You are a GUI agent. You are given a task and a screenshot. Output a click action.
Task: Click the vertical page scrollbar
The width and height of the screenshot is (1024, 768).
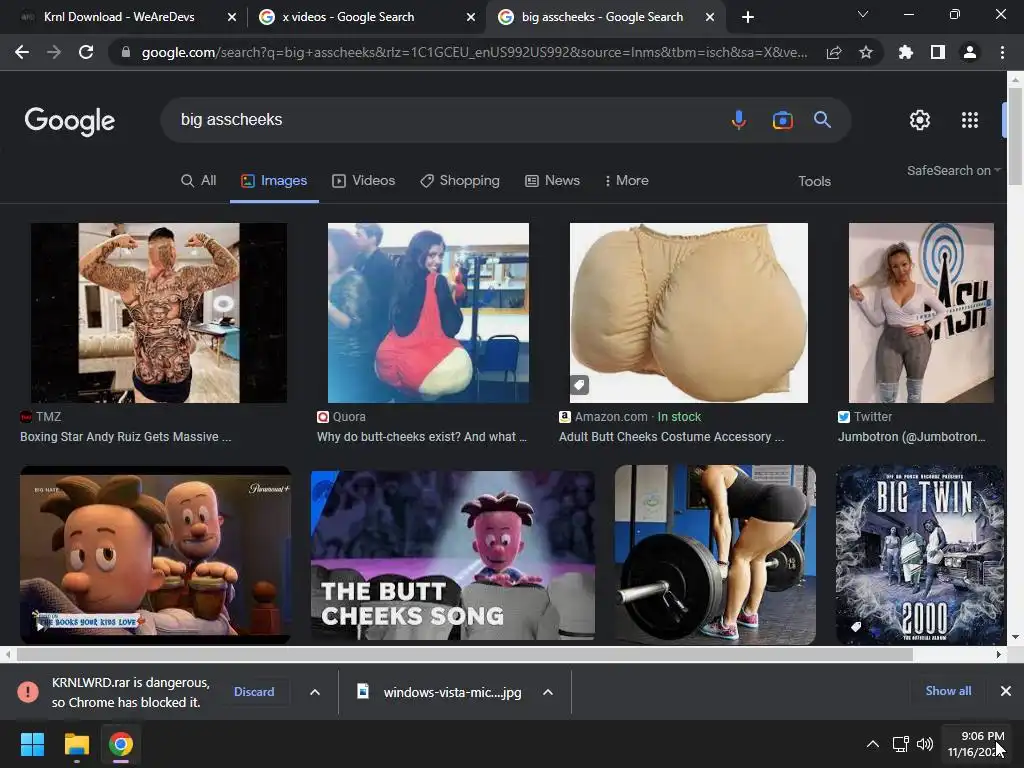pyautogui.click(x=1015, y=136)
